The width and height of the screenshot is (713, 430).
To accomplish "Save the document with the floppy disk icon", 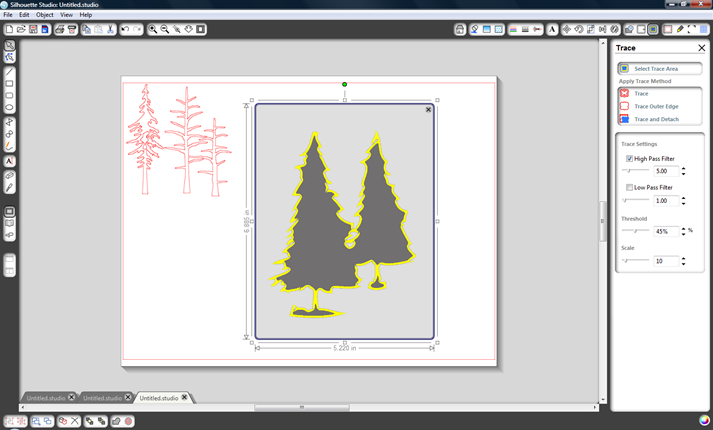I will point(33,30).
